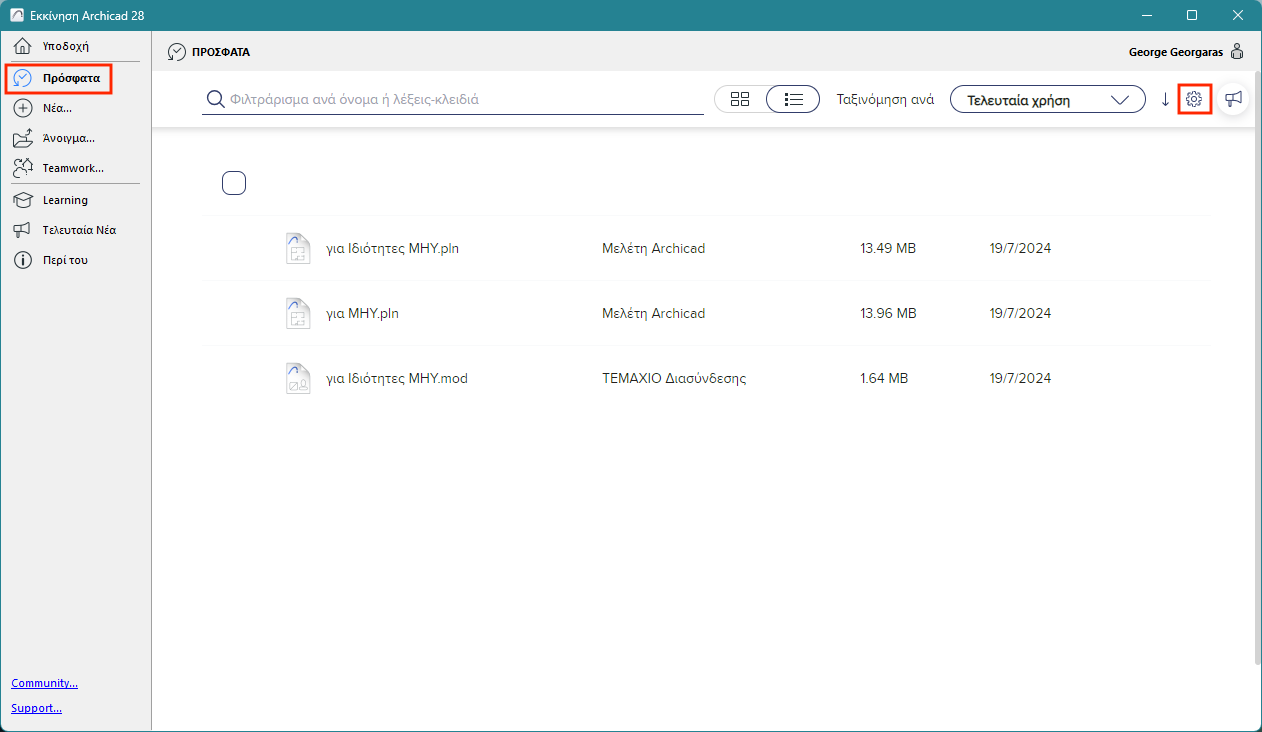Open the Support... link
Screen dimensions: 1262x732
tap(36, 708)
